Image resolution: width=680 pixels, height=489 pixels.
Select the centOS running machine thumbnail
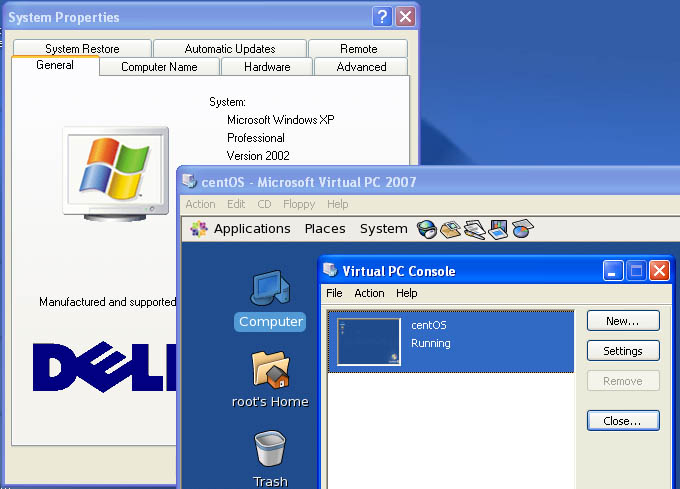369,342
